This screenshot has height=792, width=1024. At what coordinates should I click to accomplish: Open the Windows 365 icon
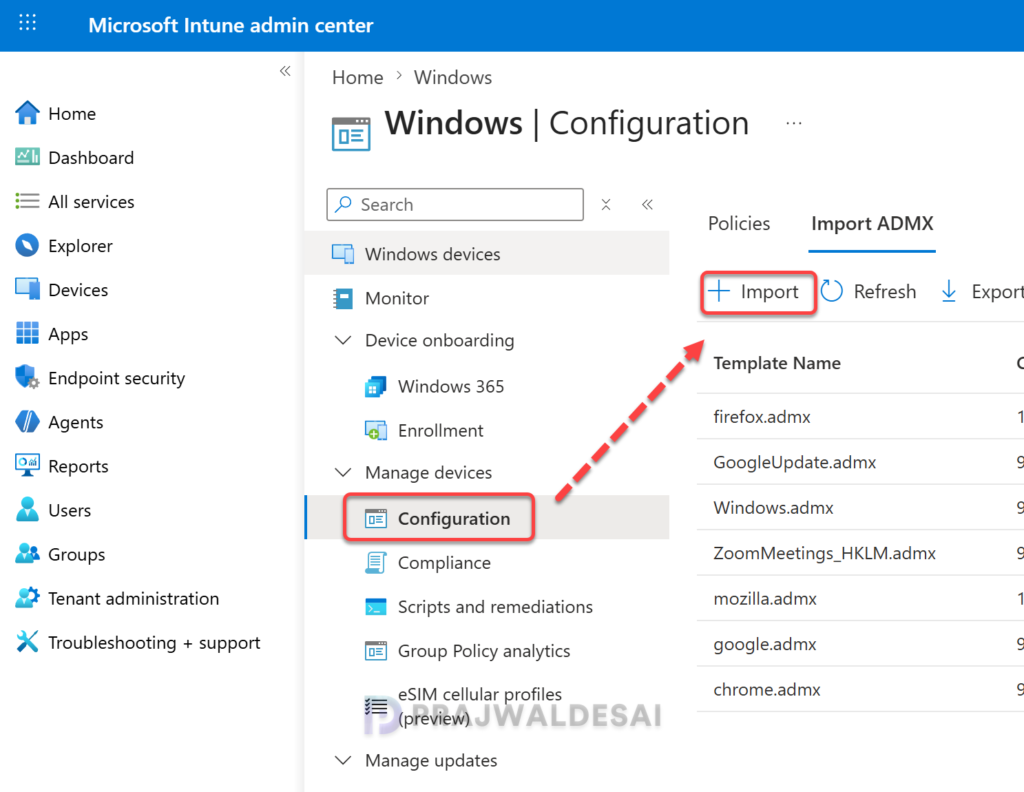[x=376, y=387]
